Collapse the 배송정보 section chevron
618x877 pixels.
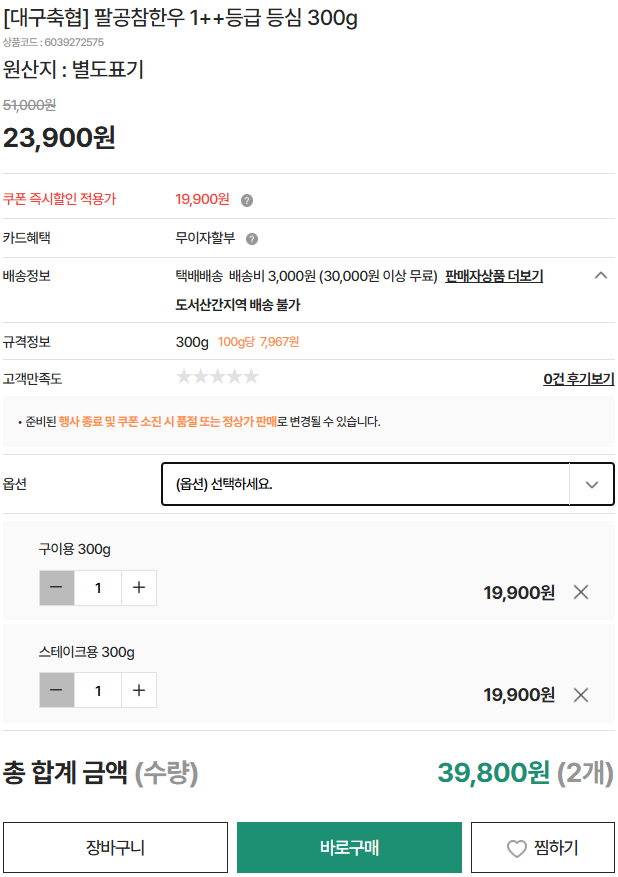601,276
